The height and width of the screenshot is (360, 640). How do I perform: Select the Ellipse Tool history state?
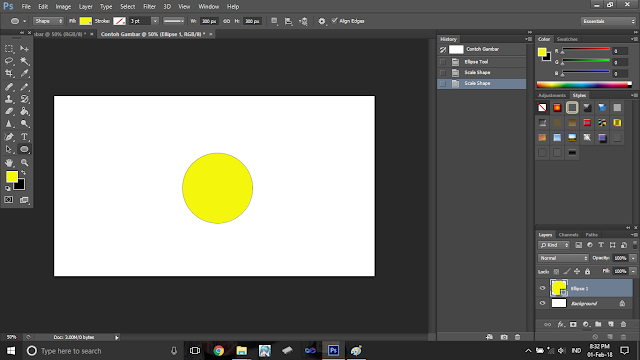coord(482,62)
